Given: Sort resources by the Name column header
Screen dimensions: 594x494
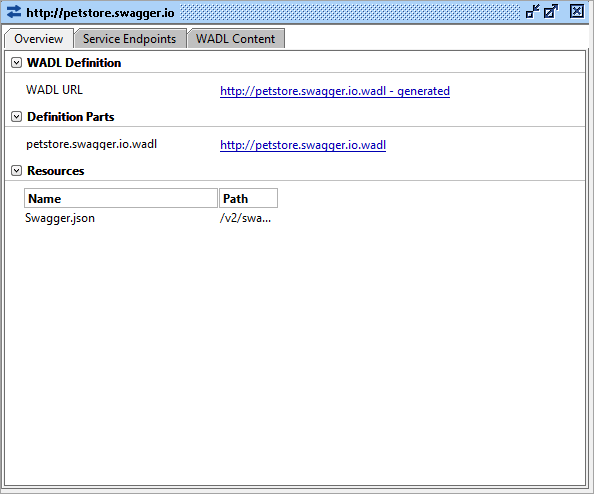Looking at the screenshot, I should pos(121,198).
